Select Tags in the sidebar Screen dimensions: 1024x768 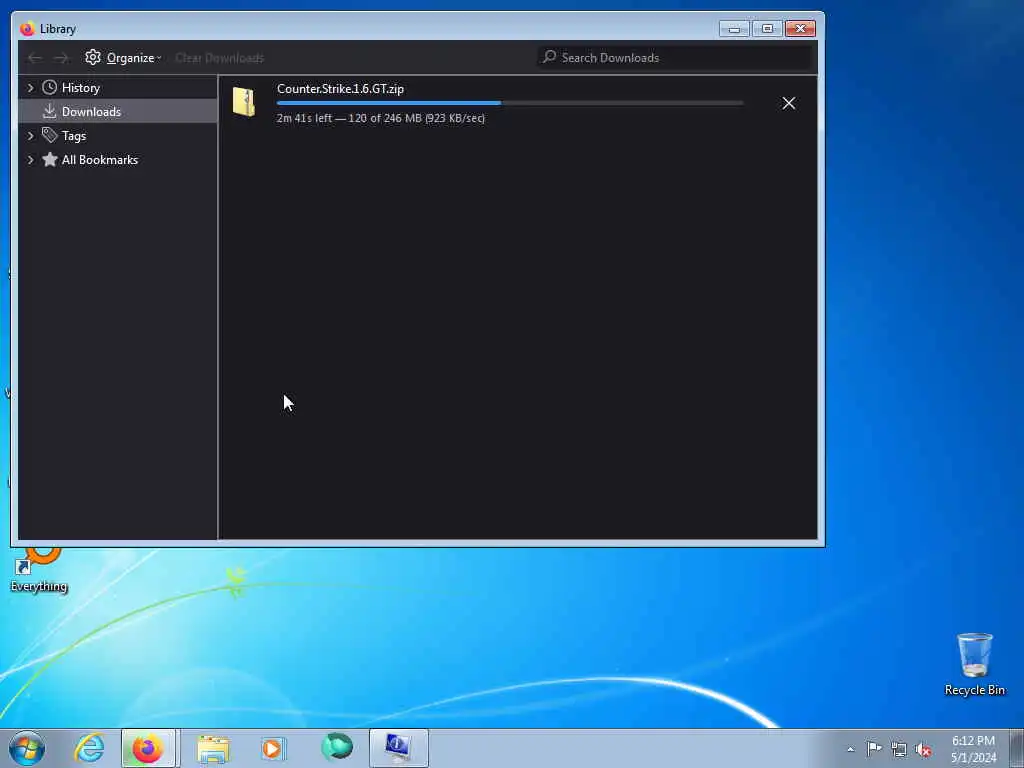pyautogui.click(x=118, y=136)
